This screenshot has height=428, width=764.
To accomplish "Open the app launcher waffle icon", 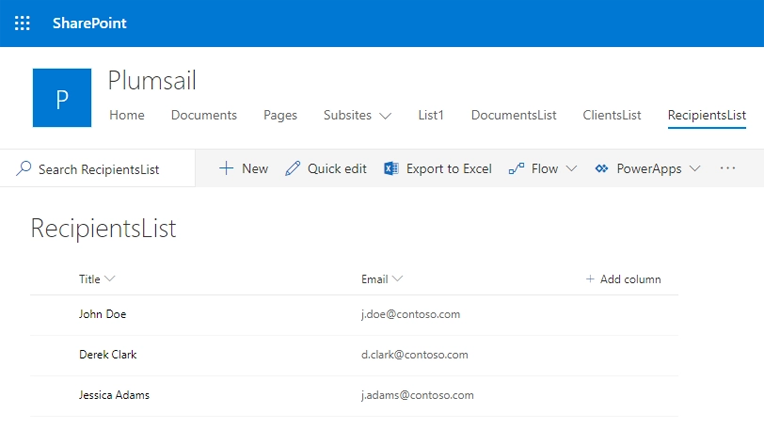I will (22, 23).
